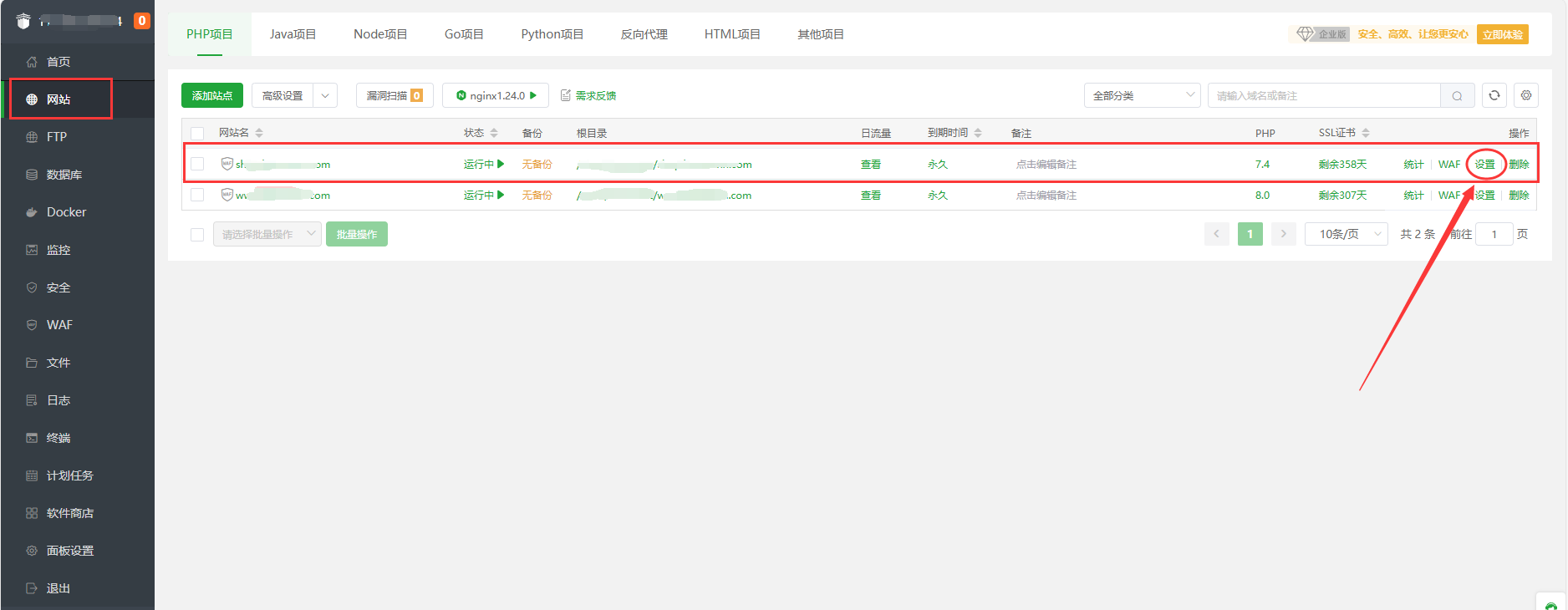Image resolution: width=1568 pixels, height=610 pixels.
Task: Click the 安全 shield icon in sidebar
Action: (x=32, y=287)
